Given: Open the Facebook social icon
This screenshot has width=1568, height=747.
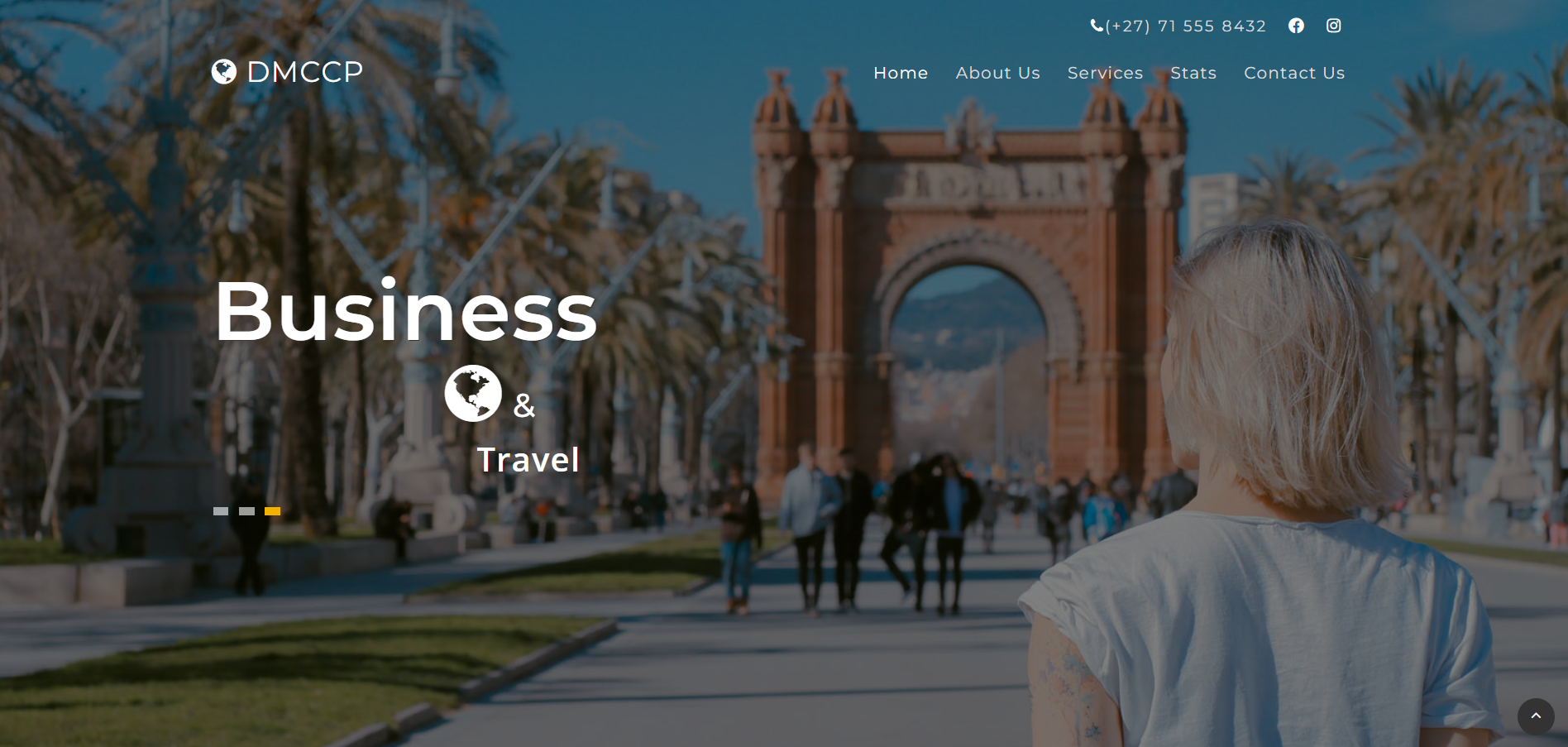Looking at the screenshot, I should (1296, 26).
